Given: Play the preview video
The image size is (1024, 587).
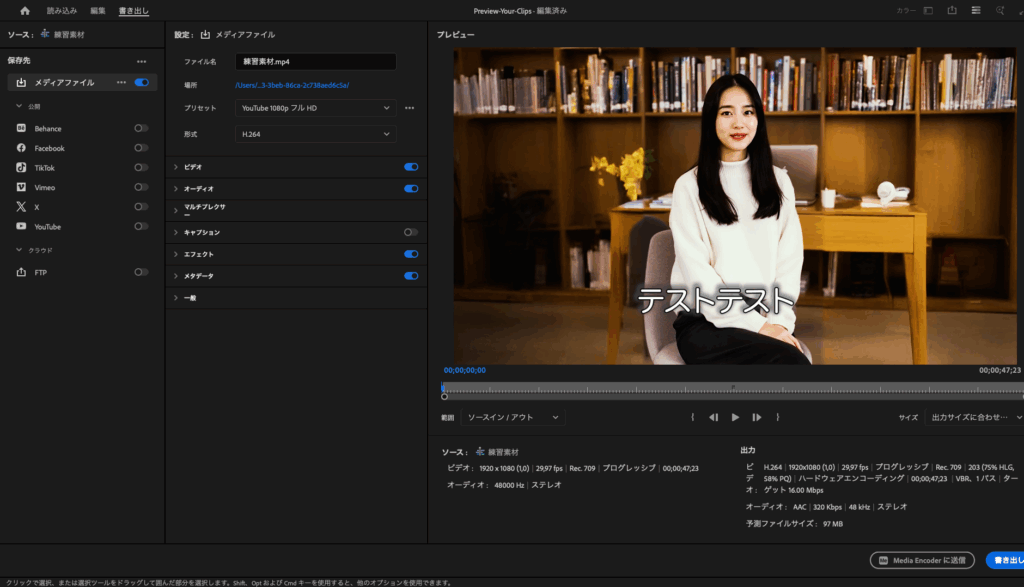Looking at the screenshot, I should [x=735, y=417].
